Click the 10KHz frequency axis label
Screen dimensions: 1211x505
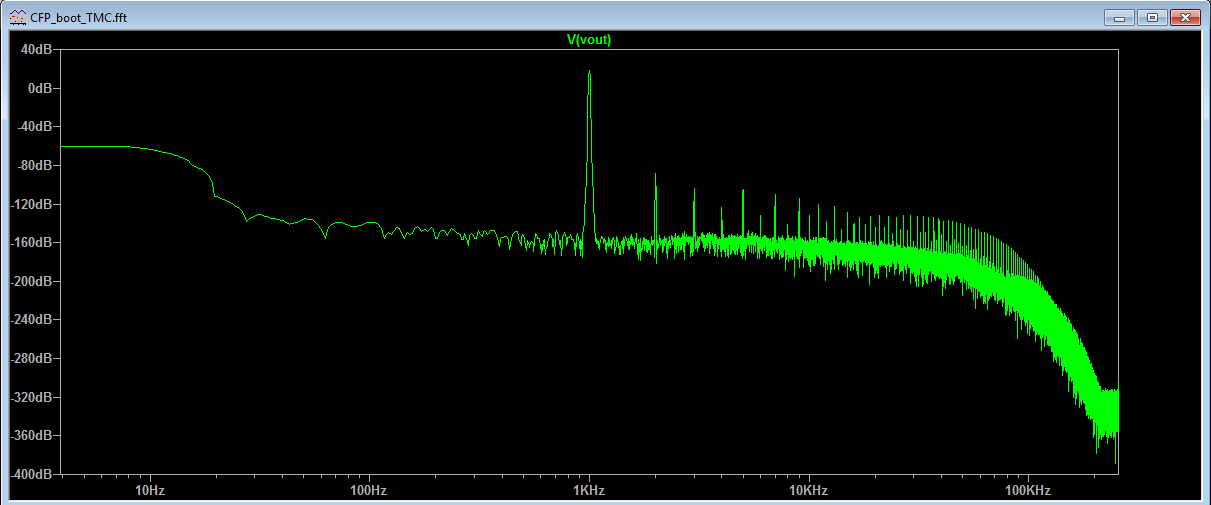coord(808,490)
